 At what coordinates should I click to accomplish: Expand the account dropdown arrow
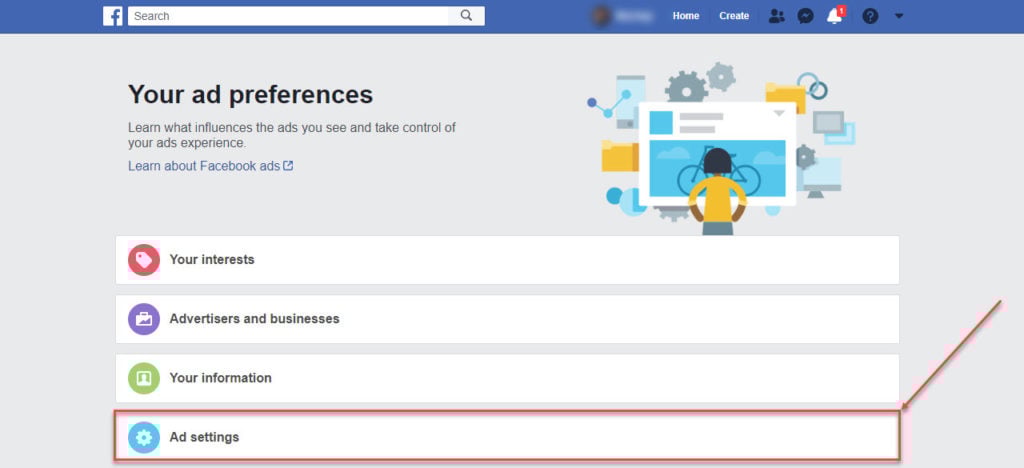(899, 16)
